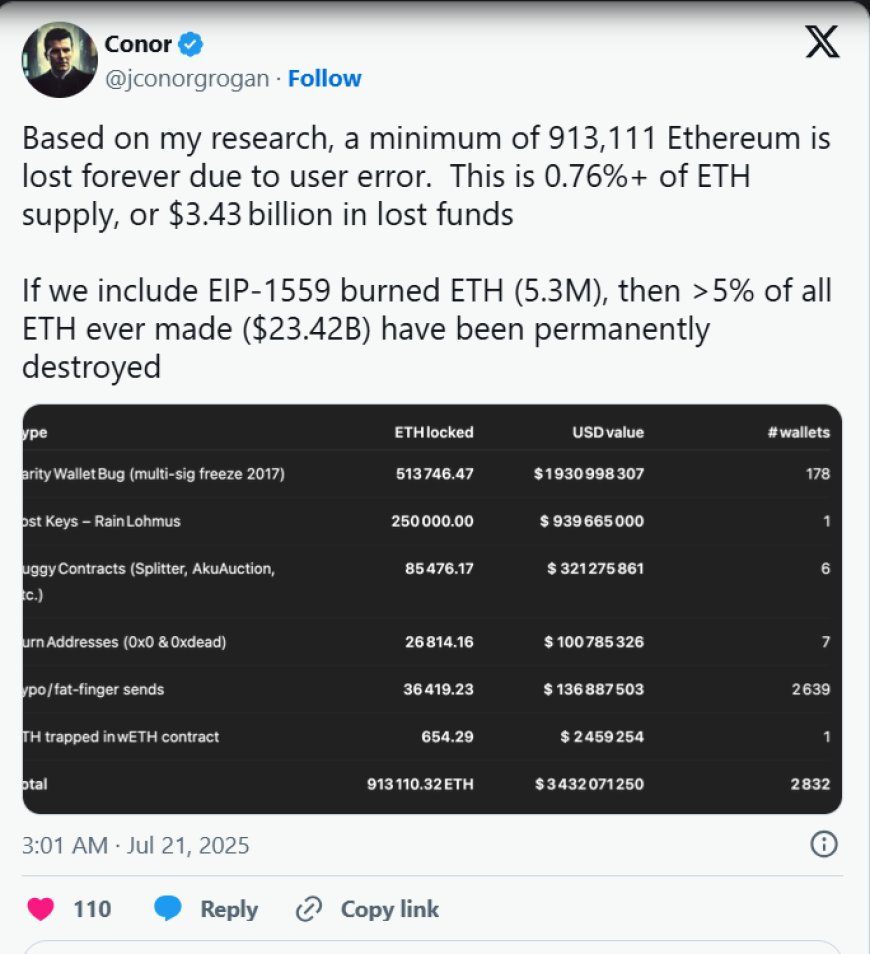Open the X logo link
Viewport: 870px width, 954px height.
tap(822, 41)
